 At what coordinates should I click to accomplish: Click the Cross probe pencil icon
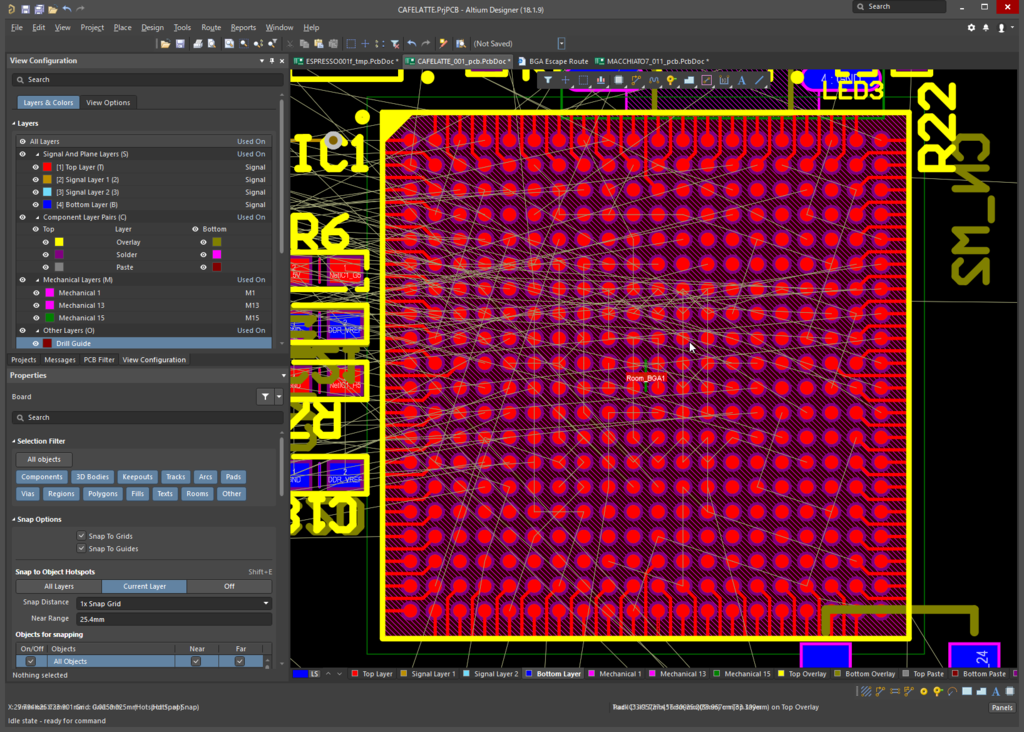click(x=443, y=44)
